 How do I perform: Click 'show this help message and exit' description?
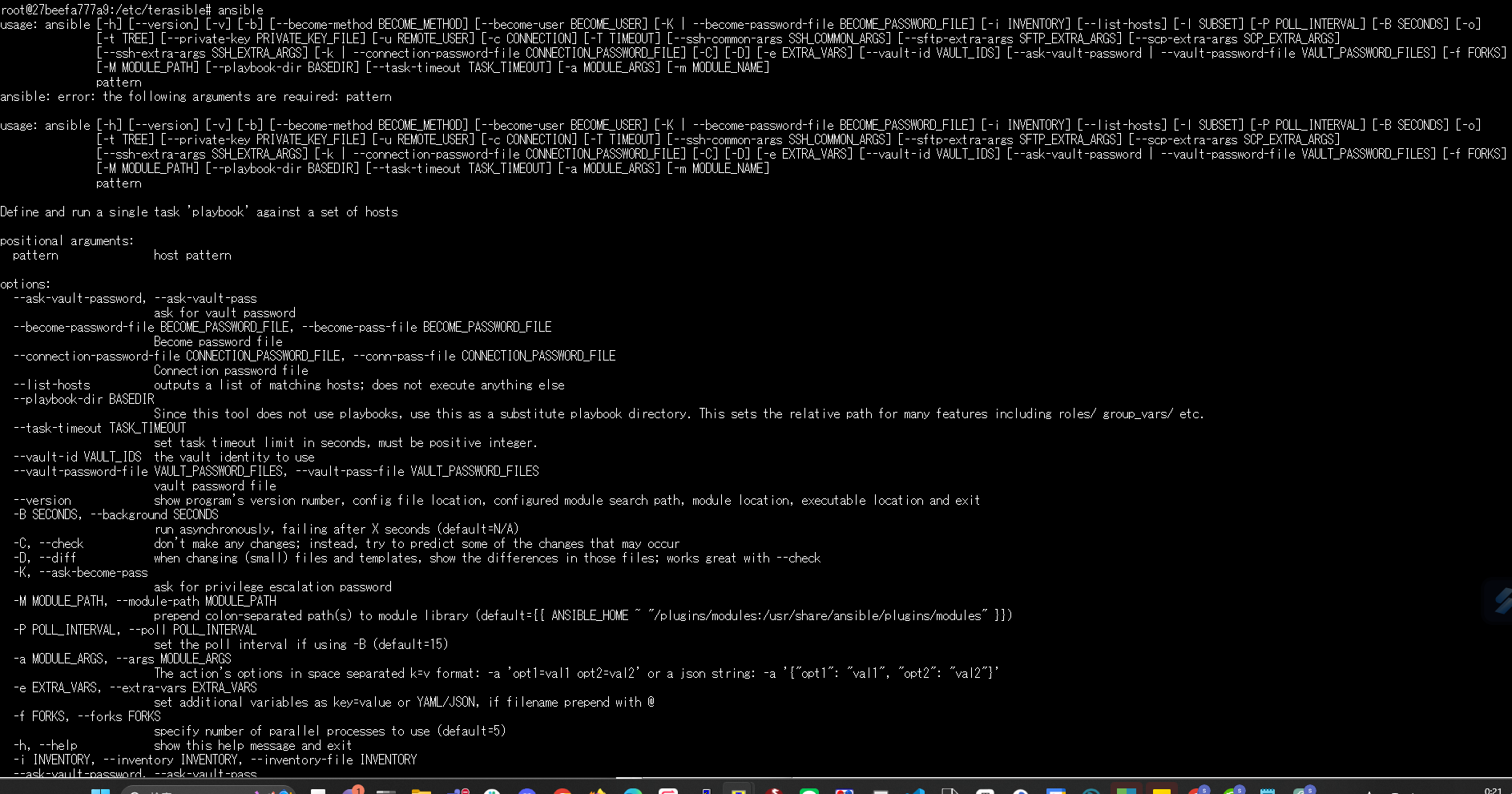[x=253, y=745]
